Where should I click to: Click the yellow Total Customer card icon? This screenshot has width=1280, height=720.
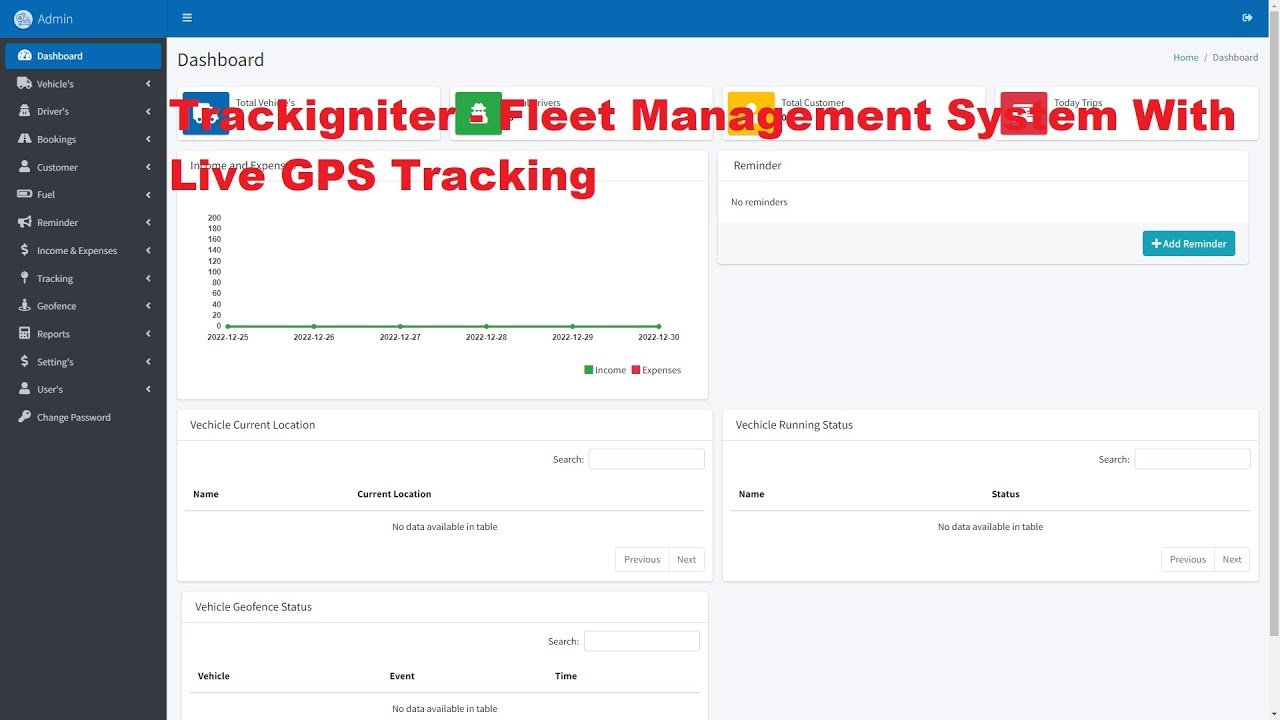[751, 113]
